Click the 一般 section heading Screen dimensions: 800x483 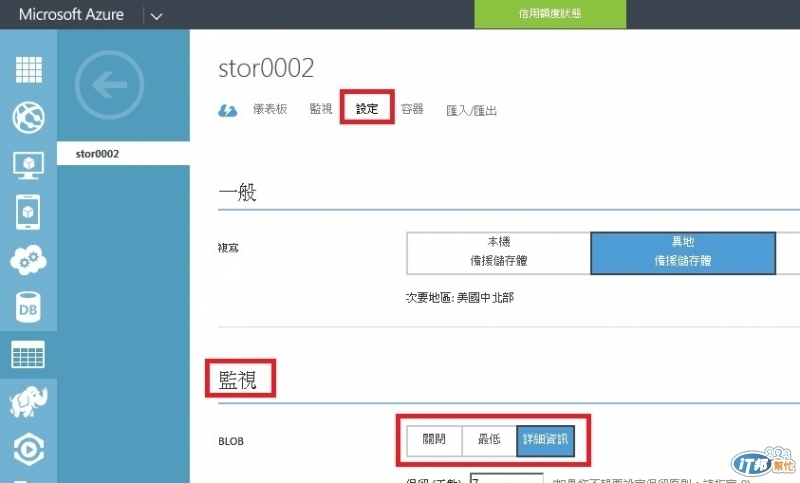[238, 192]
